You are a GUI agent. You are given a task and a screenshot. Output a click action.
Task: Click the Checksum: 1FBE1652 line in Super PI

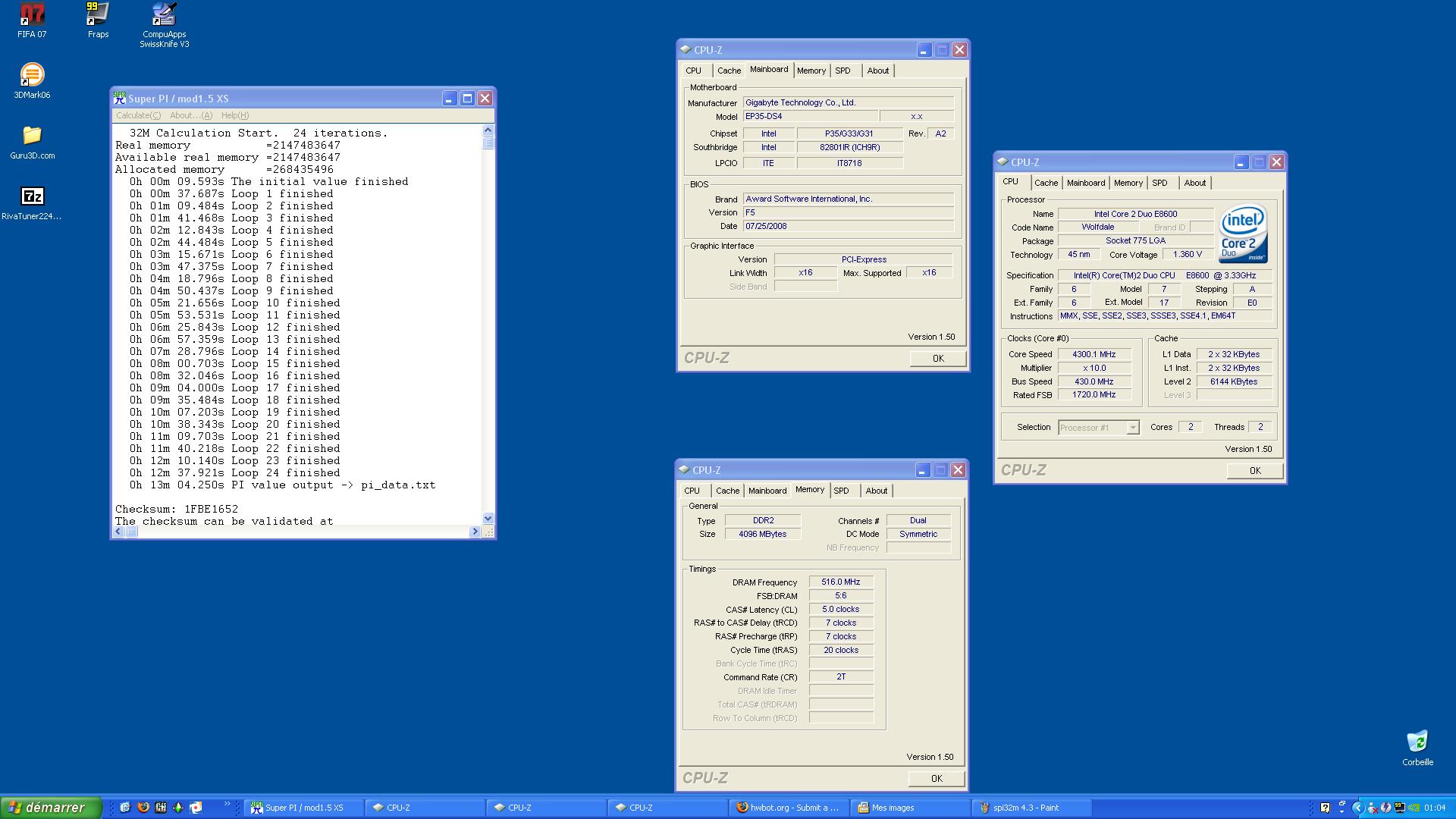coord(177,510)
